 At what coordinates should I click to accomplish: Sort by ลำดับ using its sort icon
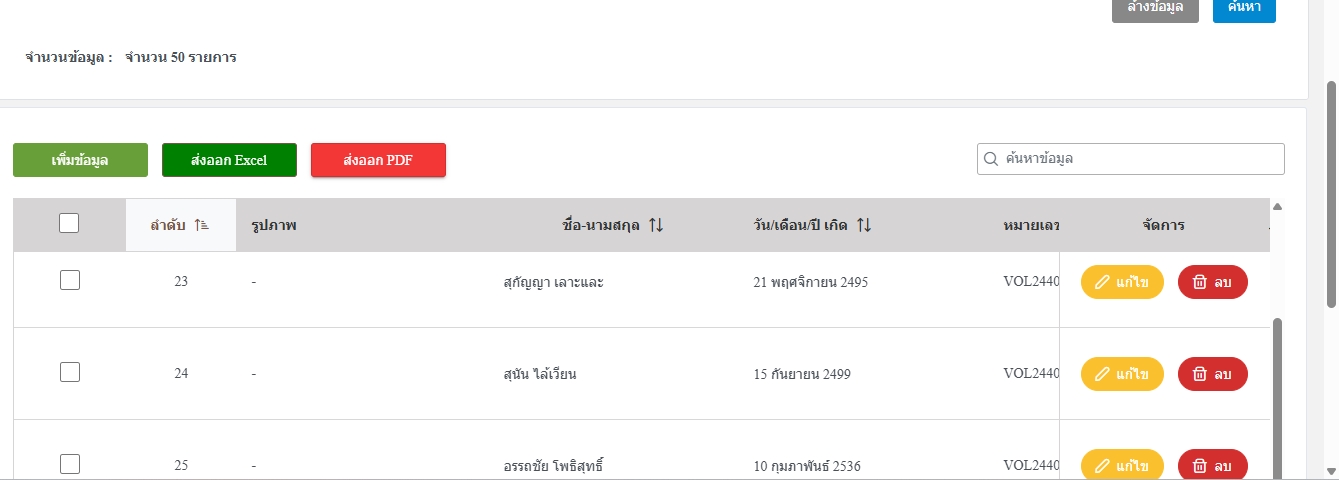(201, 226)
